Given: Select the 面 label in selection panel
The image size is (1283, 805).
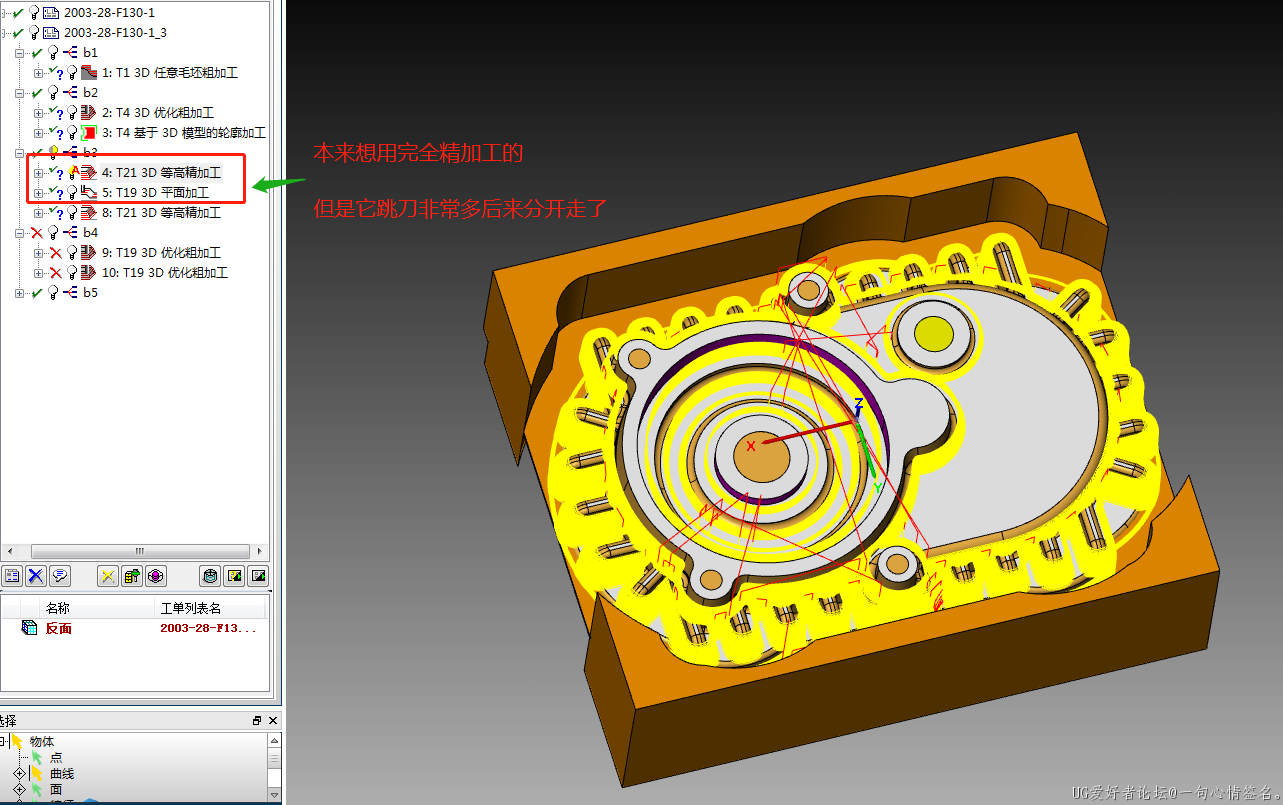Looking at the screenshot, I should (x=56, y=790).
